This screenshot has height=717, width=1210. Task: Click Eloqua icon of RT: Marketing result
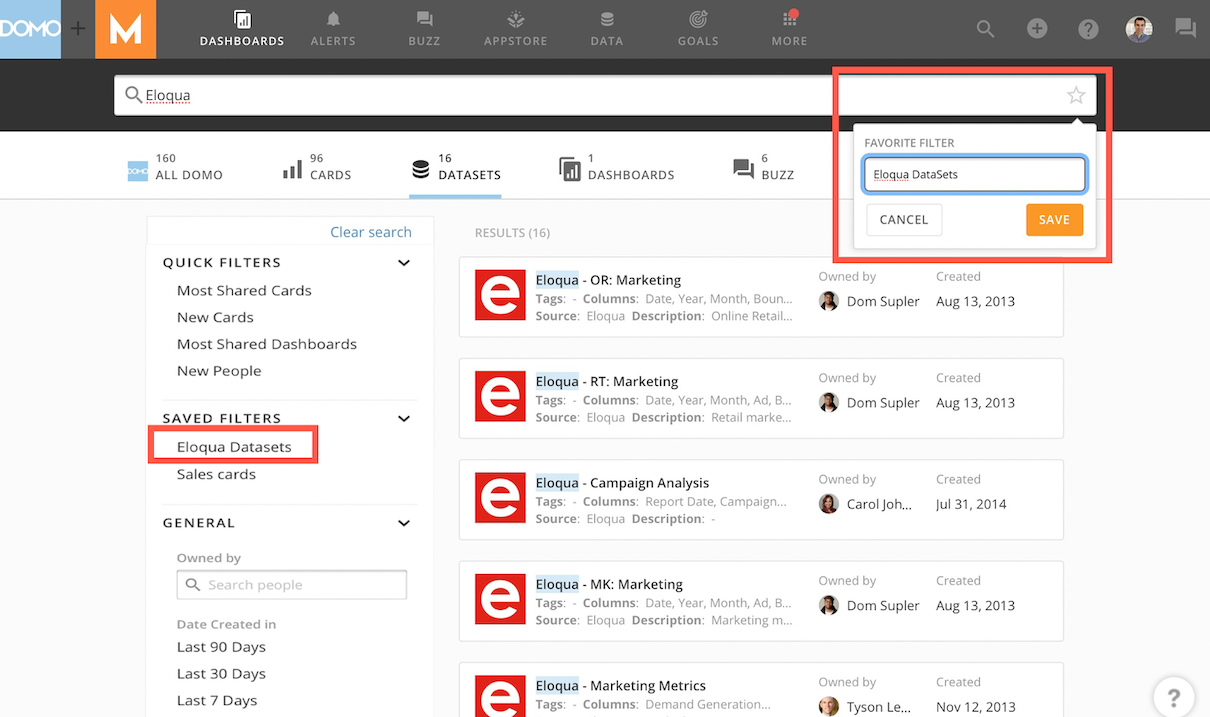pyautogui.click(x=501, y=396)
